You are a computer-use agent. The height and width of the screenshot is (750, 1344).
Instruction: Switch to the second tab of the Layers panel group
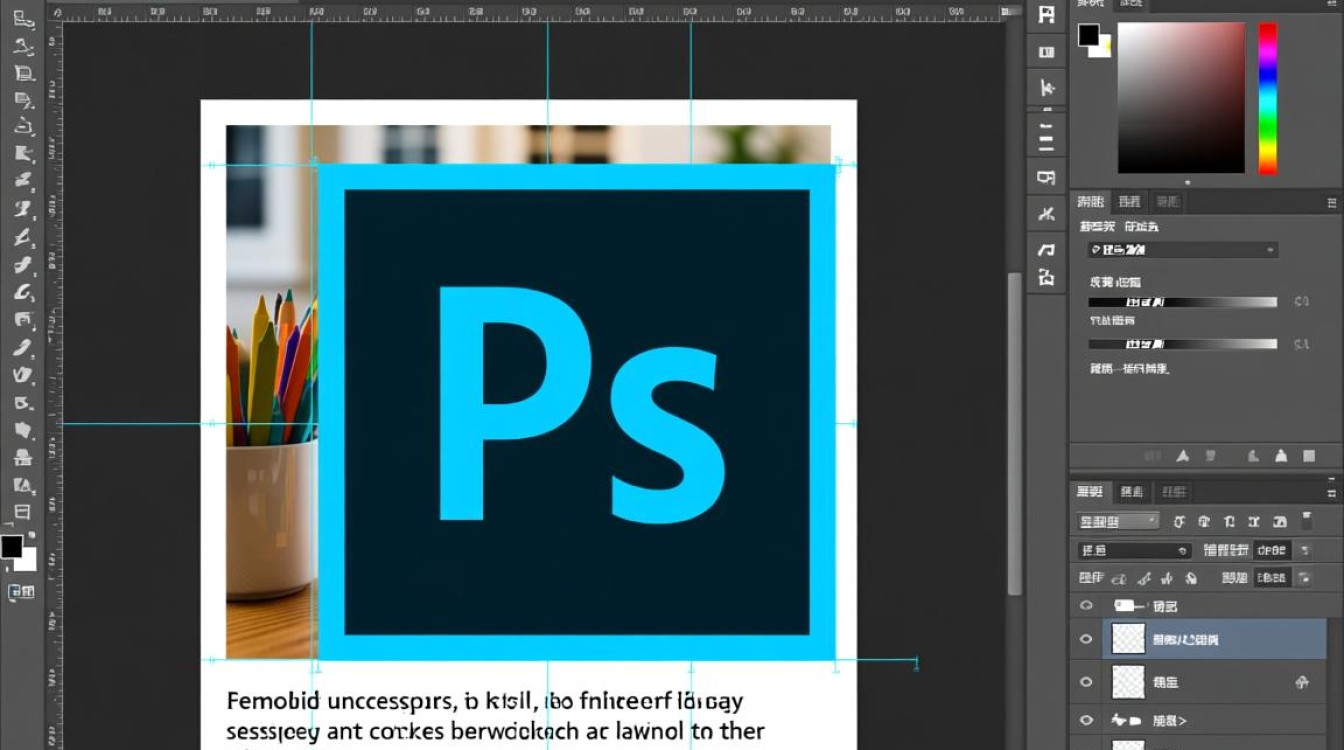pyautogui.click(x=1131, y=492)
